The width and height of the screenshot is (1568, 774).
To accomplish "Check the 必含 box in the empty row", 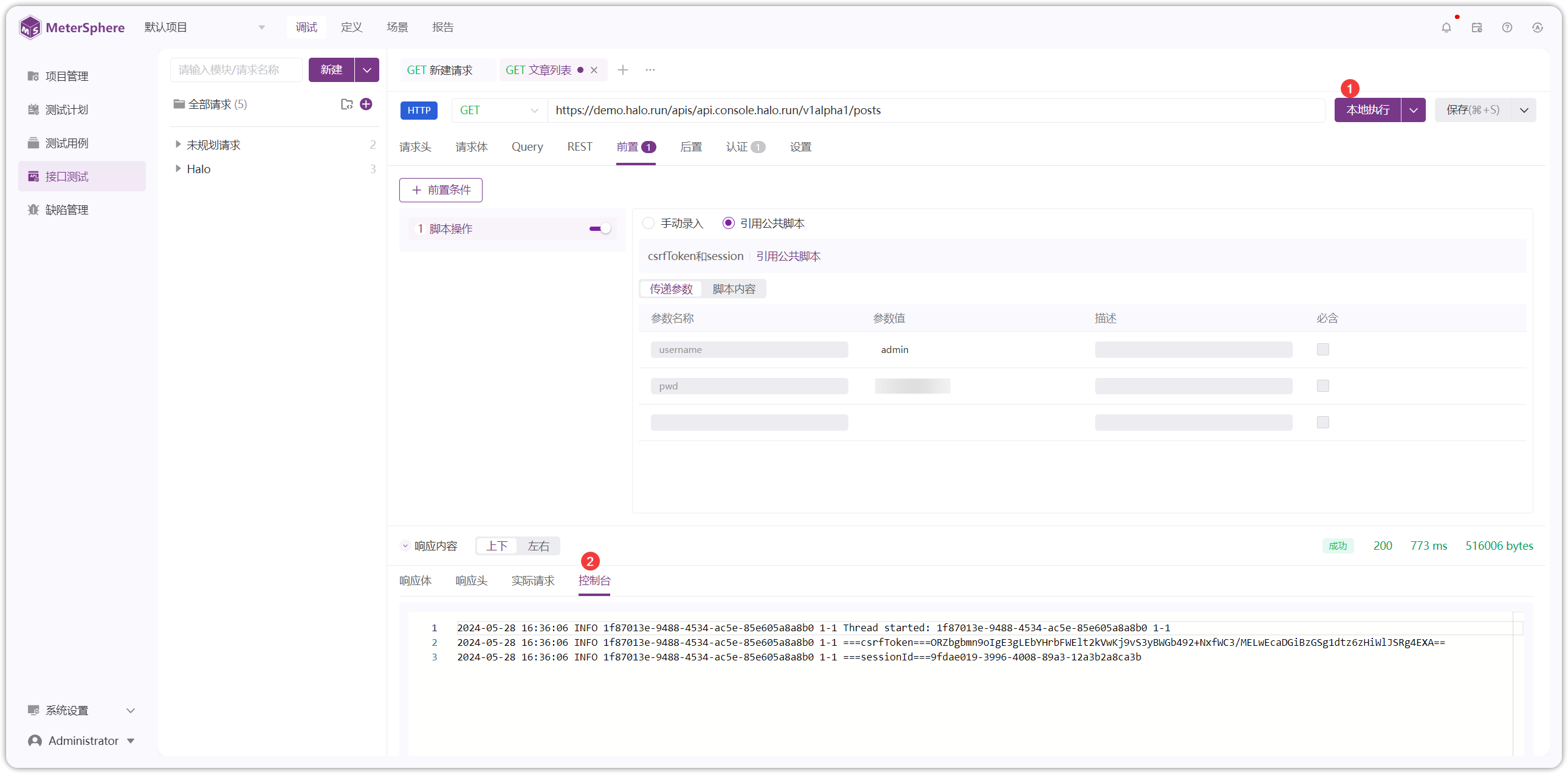I will [x=1322, y=422].
